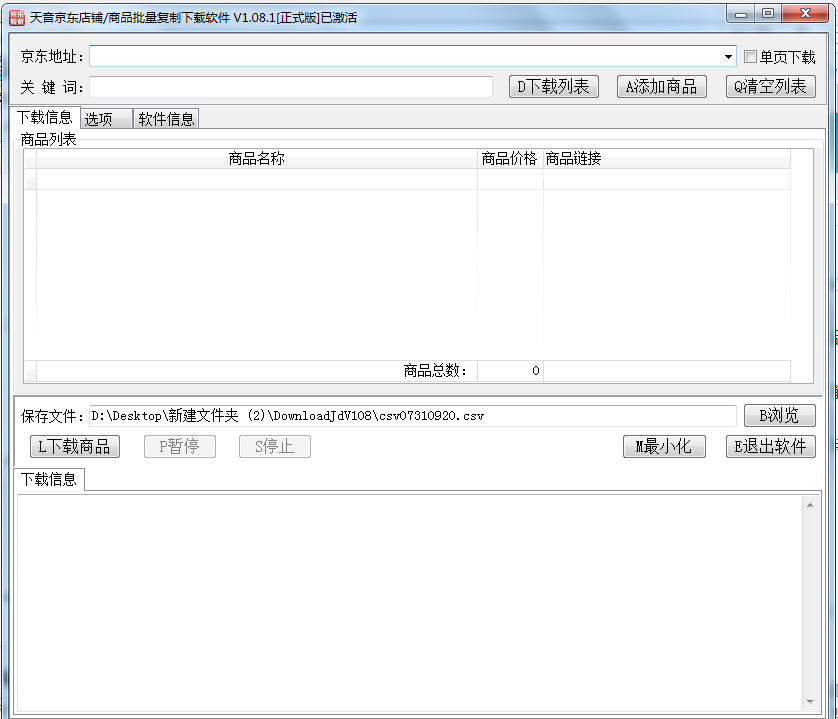Viewport: 838px width, 719px height.
Task: Click the log scrollbar up arrow
Action: click(810, 505)
